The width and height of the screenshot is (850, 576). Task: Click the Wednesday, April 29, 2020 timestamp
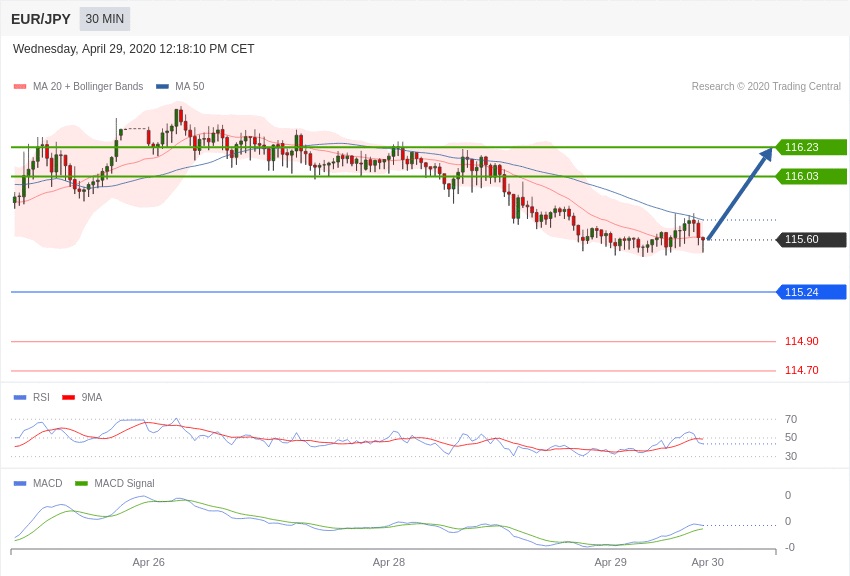133,49
